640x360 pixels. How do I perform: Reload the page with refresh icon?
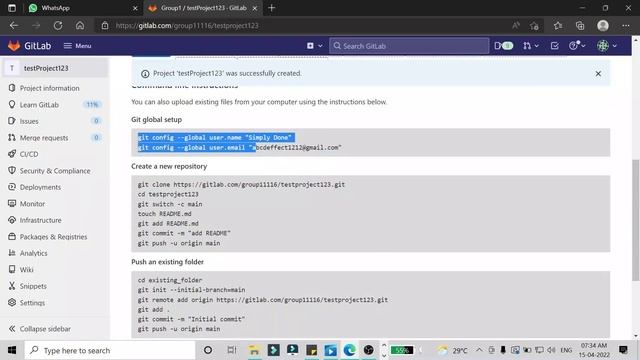click(x=58, y=25)
